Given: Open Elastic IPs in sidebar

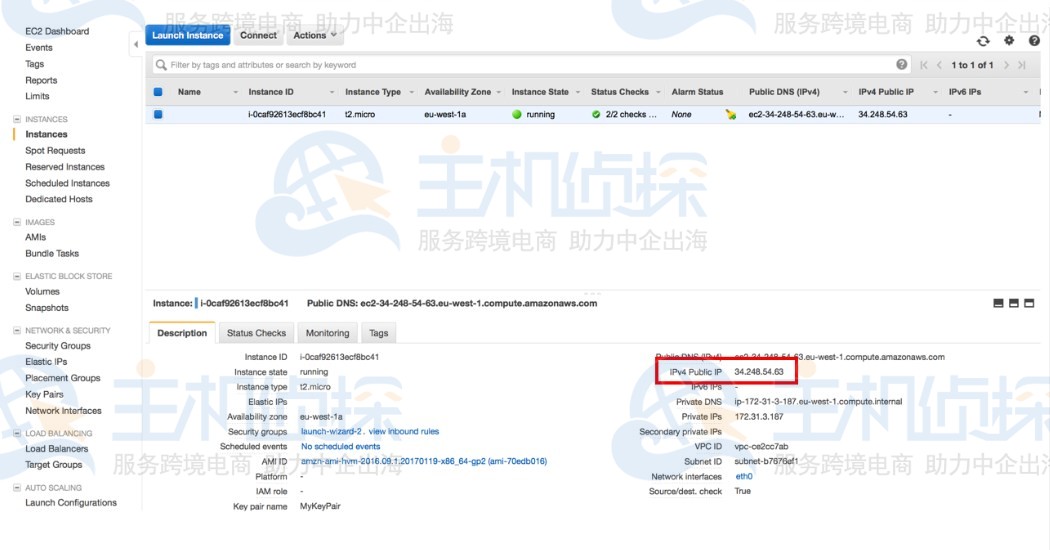Looking at the screenshot, I should coord(46,362).
